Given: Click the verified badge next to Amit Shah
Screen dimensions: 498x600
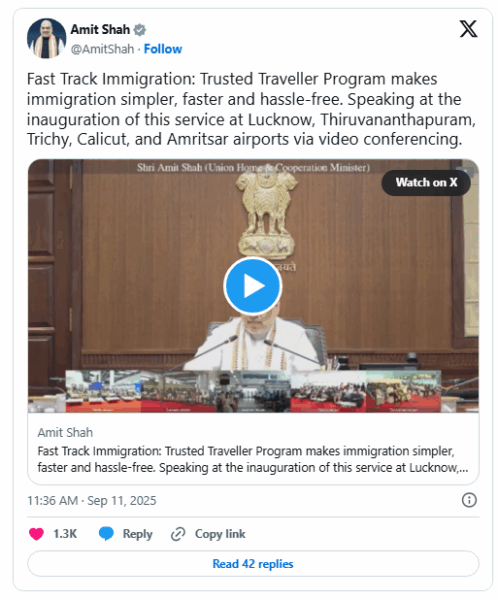Looking at the screenshot, I should click(x=140, y=29).
